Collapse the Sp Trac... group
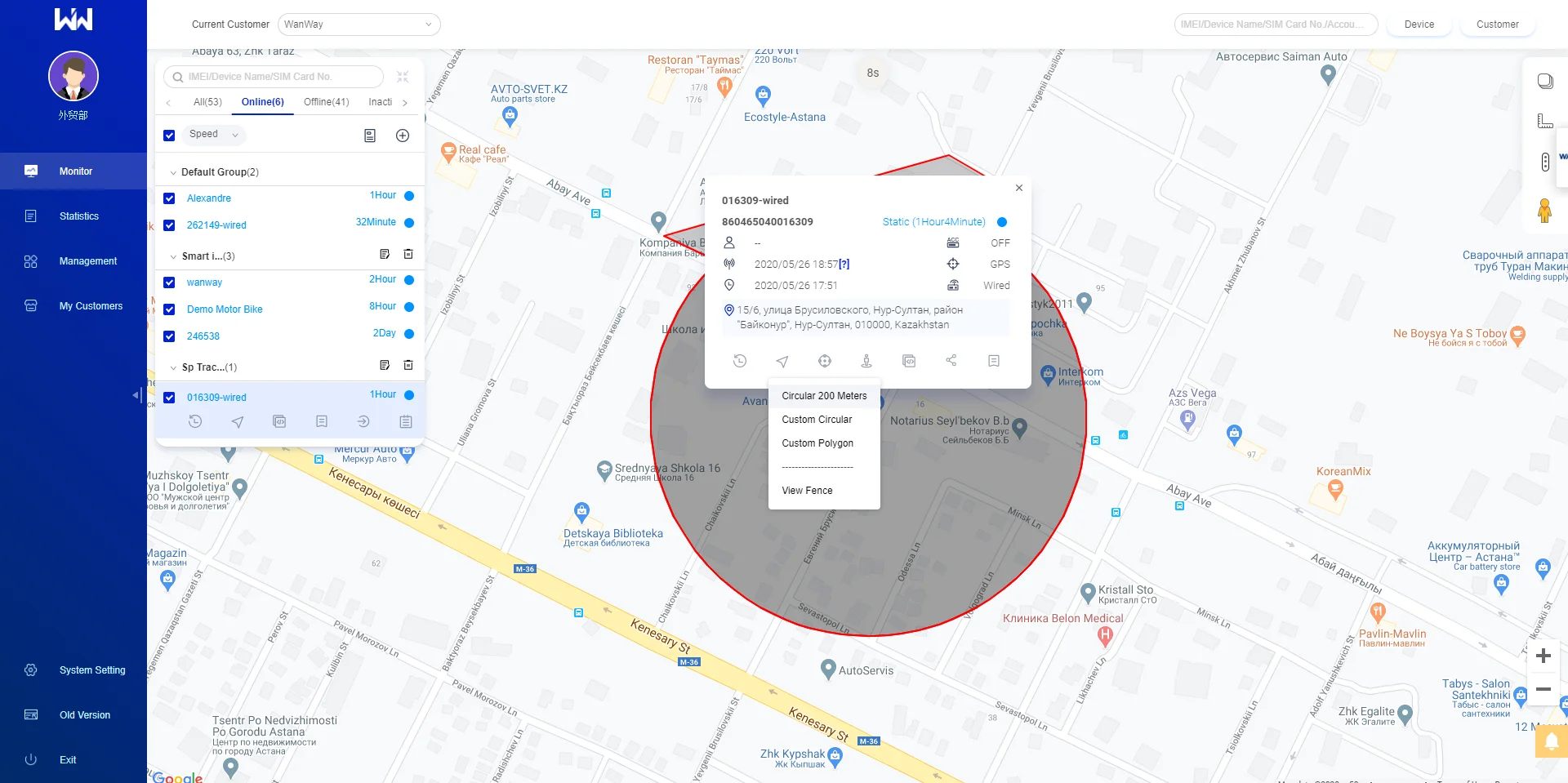The height and width of the screenshot is (783, 1568). 173,367
